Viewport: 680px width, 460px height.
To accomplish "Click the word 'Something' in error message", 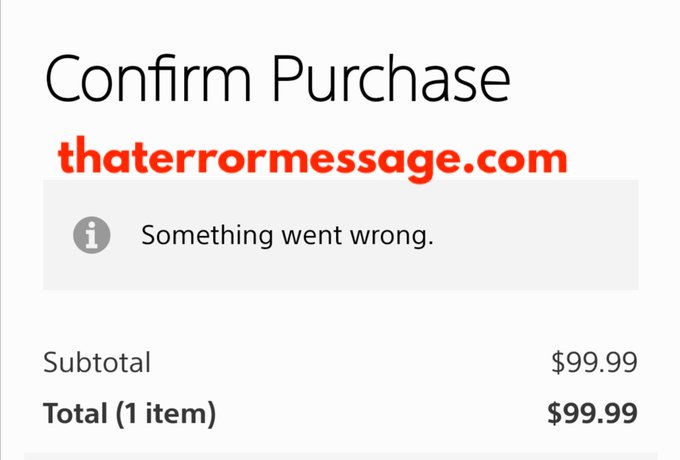I will click(207, 236).
